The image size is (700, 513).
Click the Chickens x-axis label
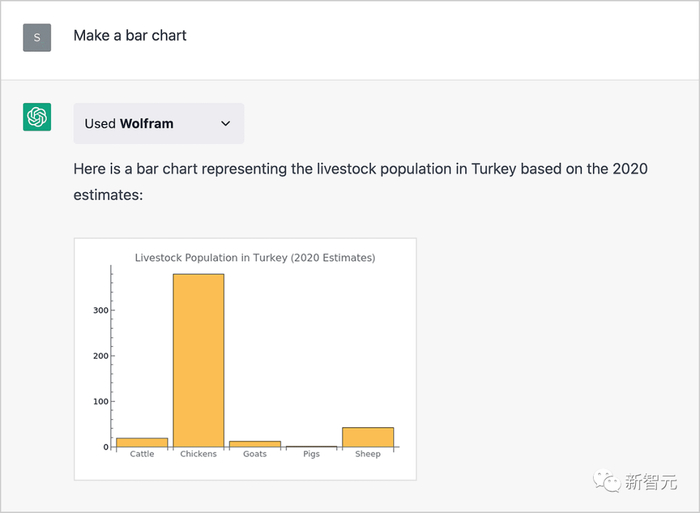[x=198, y=455]
